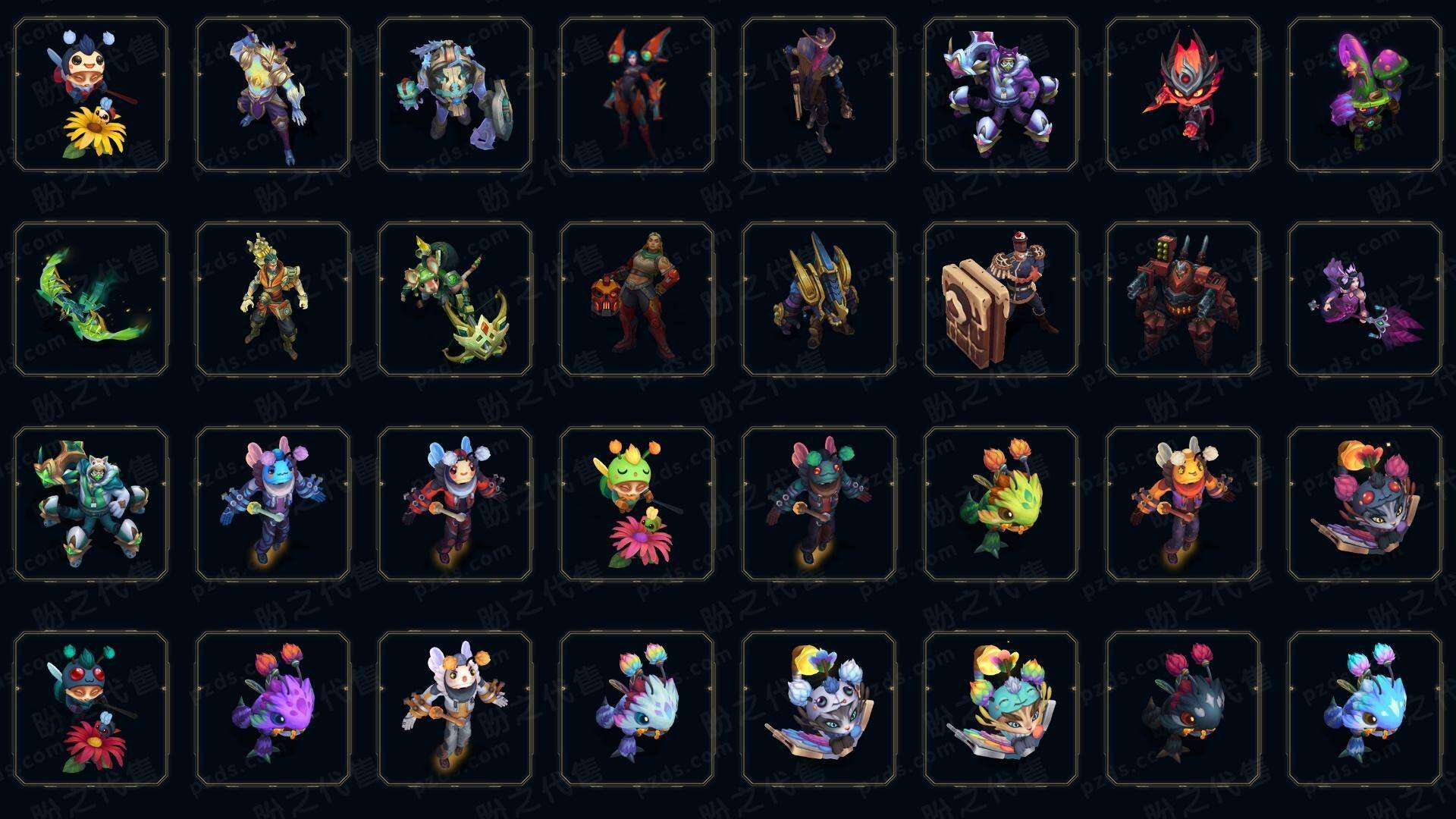Pick the stone tablet door character

point(1001,299)
